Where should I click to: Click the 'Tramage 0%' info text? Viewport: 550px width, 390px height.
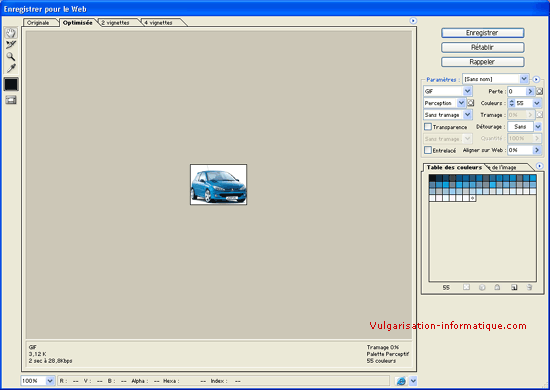point(383,347)
